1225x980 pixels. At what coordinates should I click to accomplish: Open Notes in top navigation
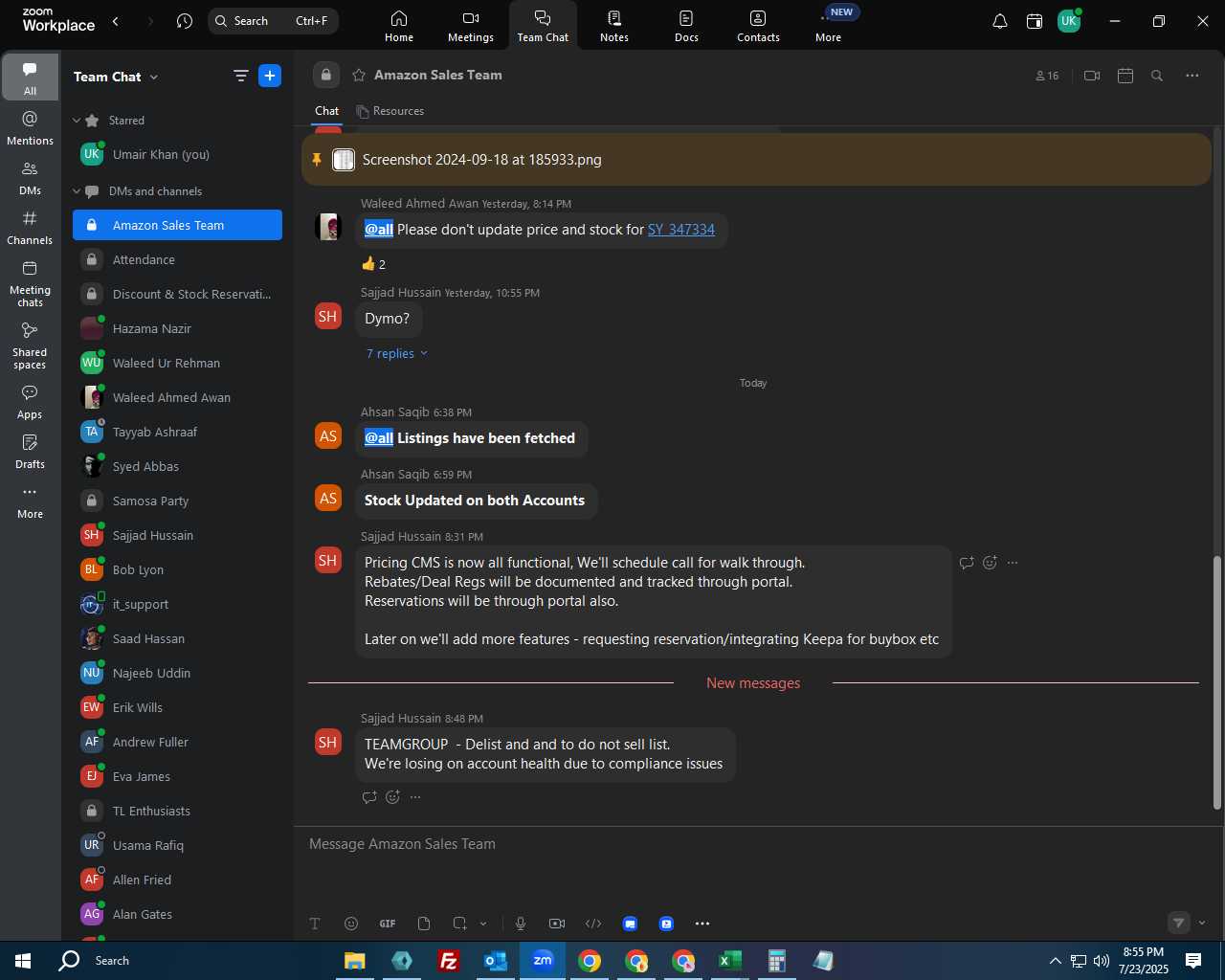tap(614, 26)
